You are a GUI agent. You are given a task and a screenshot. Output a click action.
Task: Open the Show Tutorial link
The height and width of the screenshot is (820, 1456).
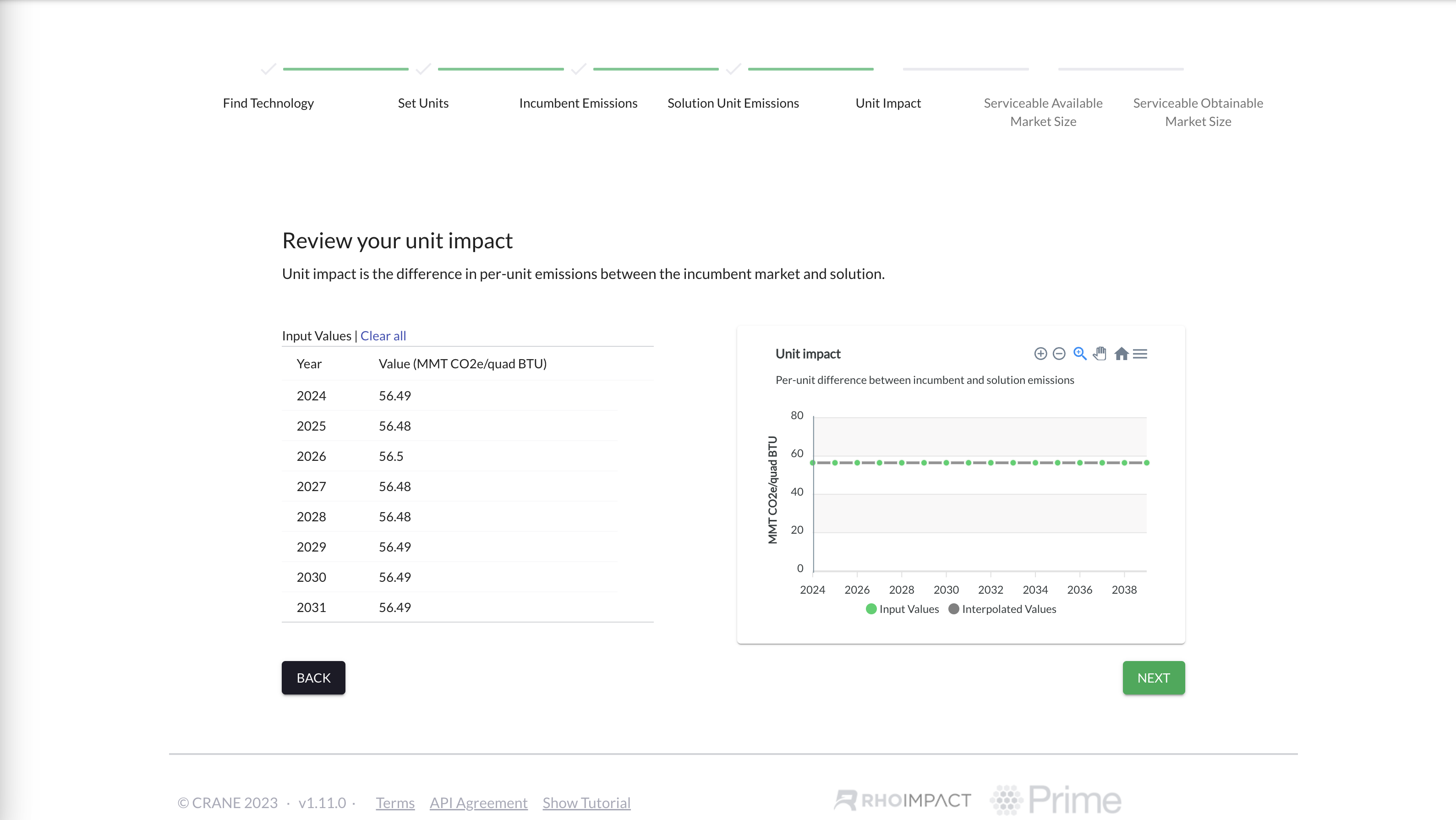click(x=586, y=803)
